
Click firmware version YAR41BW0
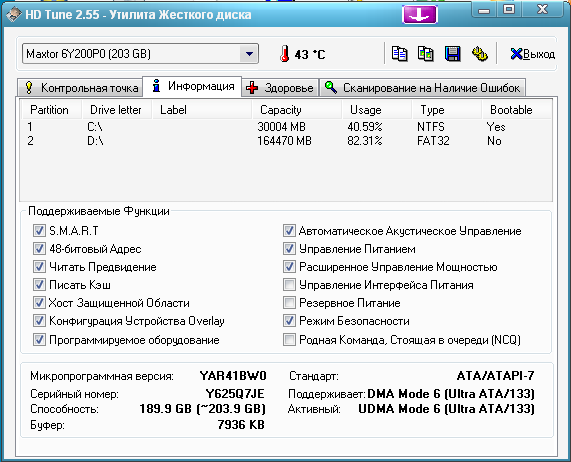pos(233,375)
